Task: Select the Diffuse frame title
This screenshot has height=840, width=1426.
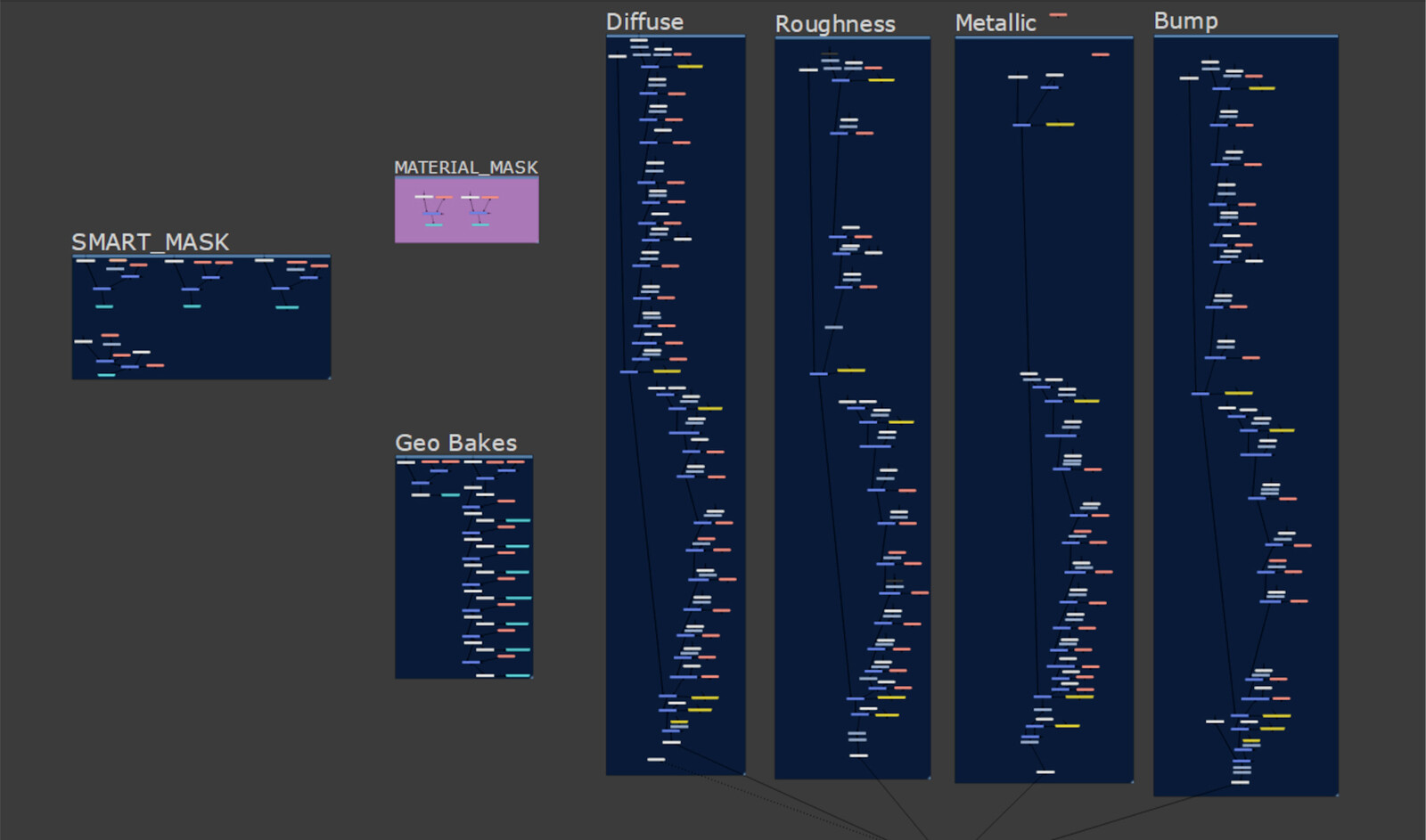Action: coord(644,21)
